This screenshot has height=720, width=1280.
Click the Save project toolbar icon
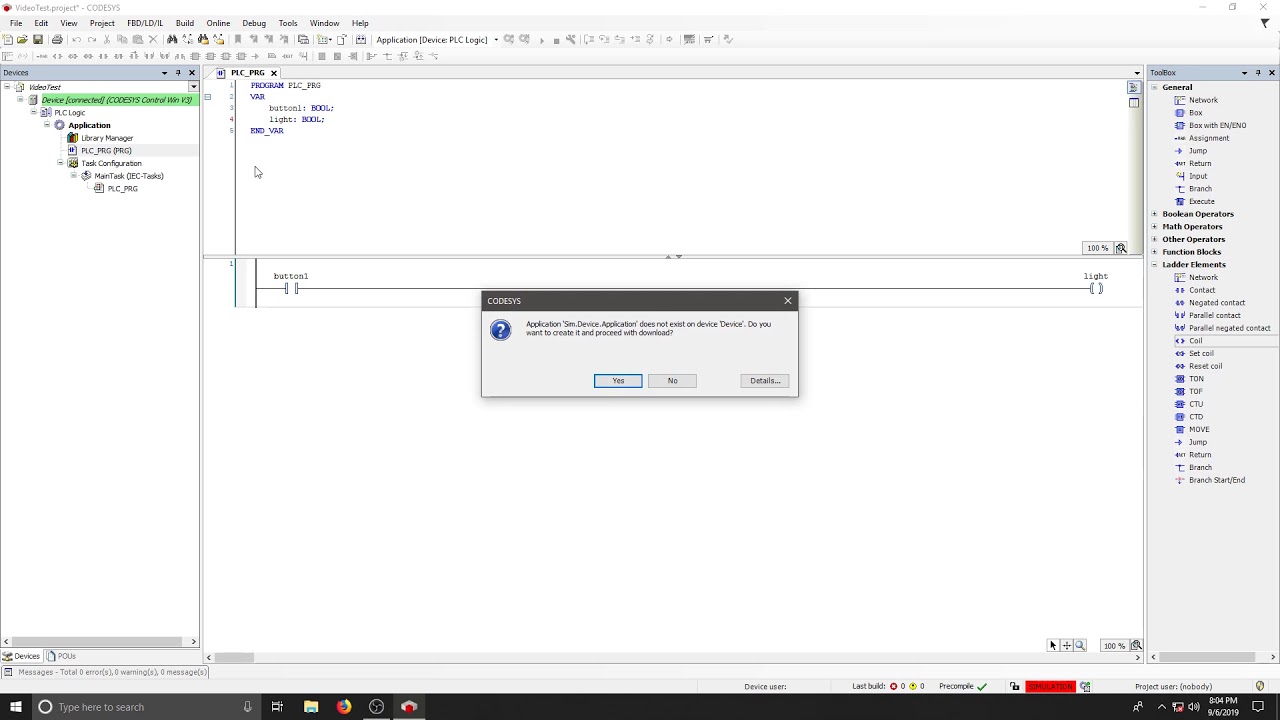click(38, 40)
